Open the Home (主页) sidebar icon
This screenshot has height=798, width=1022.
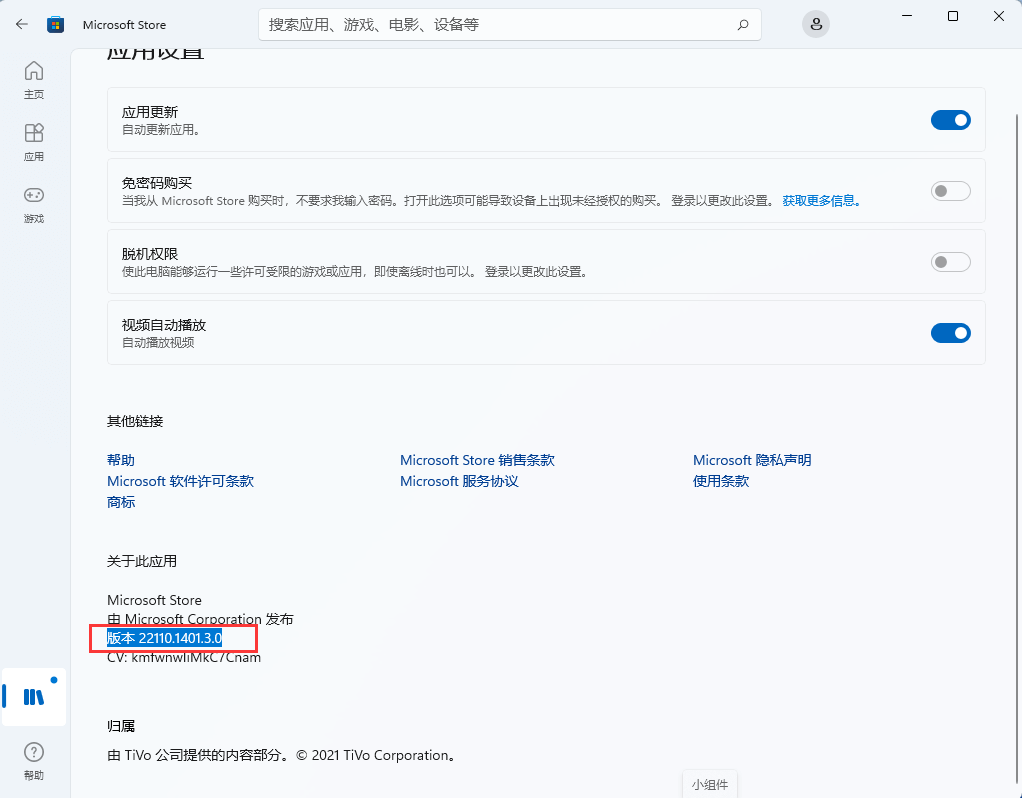(x=34, y=79)
